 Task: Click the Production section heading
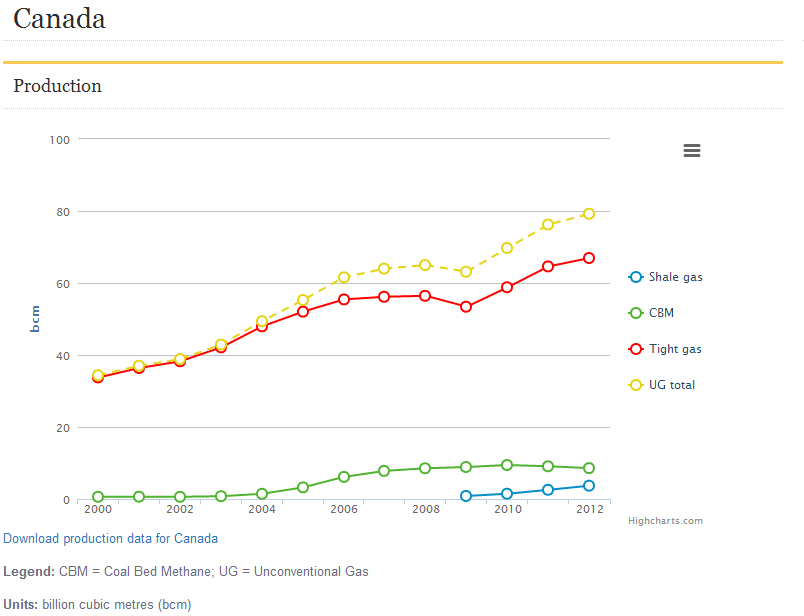tap(57, 86)
